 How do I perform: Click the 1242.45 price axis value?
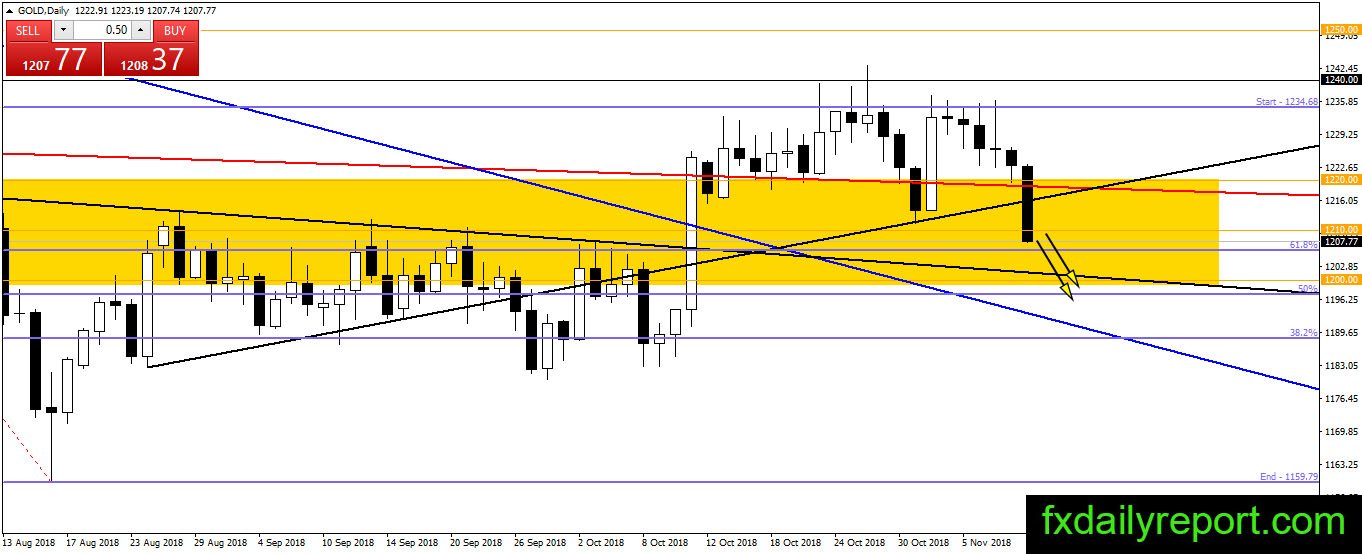(1339, 69)
